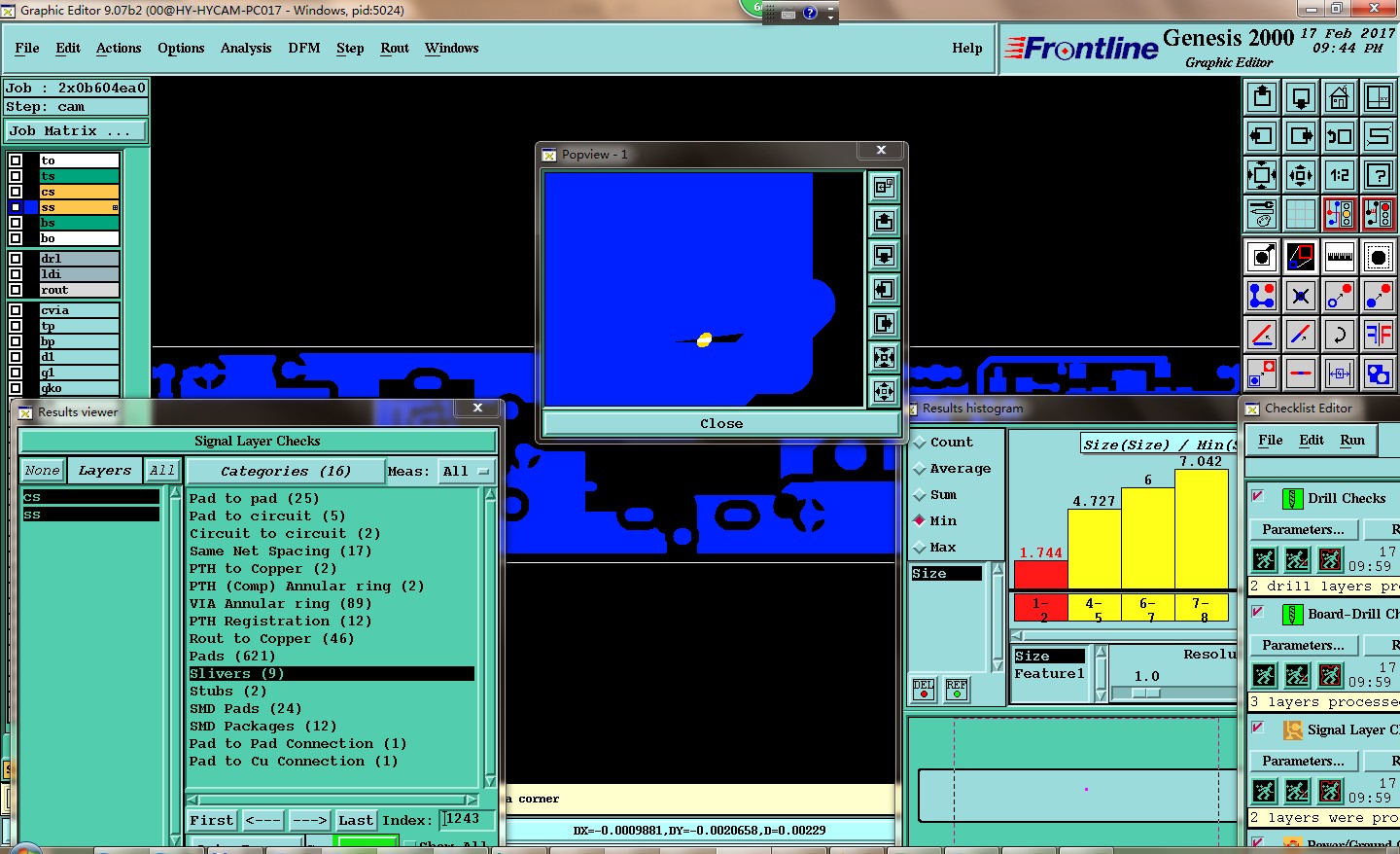This screenshot has height=854, width=1400.
Task: Click the pan right icon in main toolbar
Action: (x=1301, y=136)
